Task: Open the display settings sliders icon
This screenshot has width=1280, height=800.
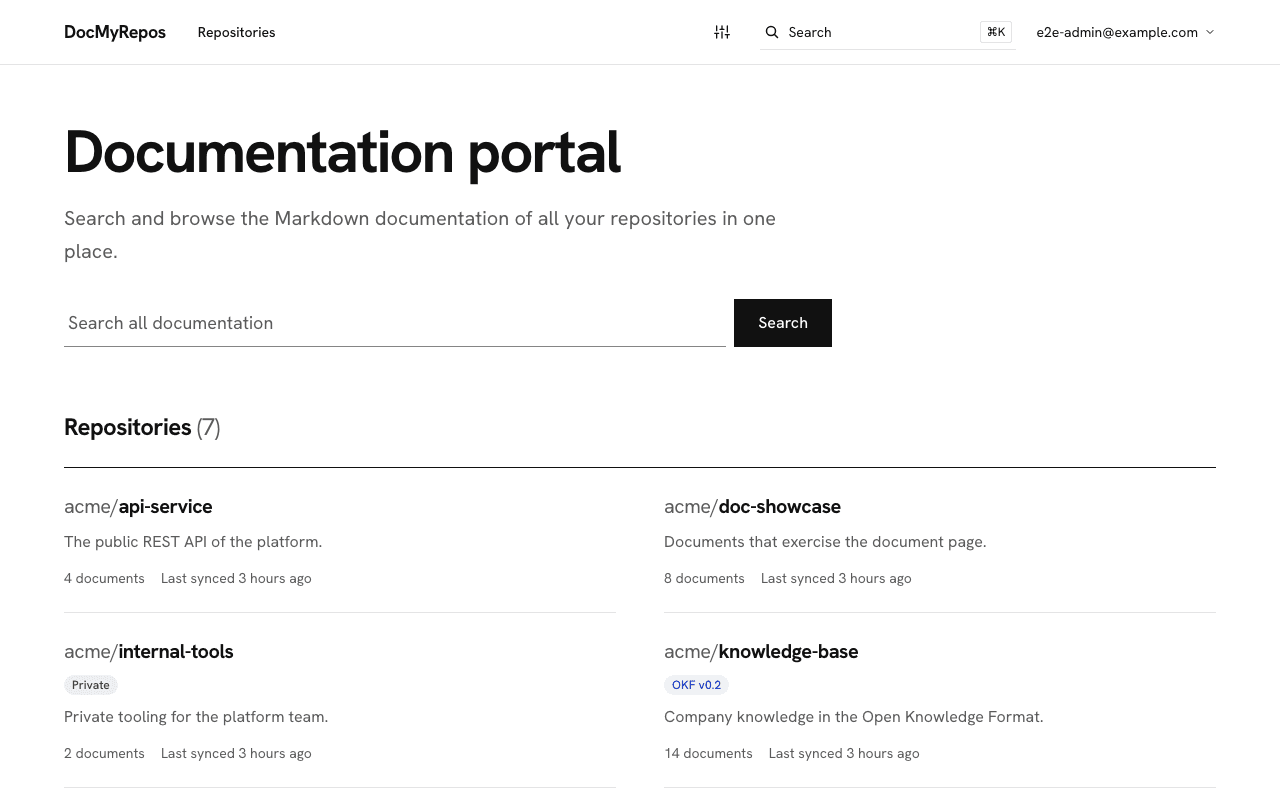Action: pyautogui.click(x=722, y=32)
